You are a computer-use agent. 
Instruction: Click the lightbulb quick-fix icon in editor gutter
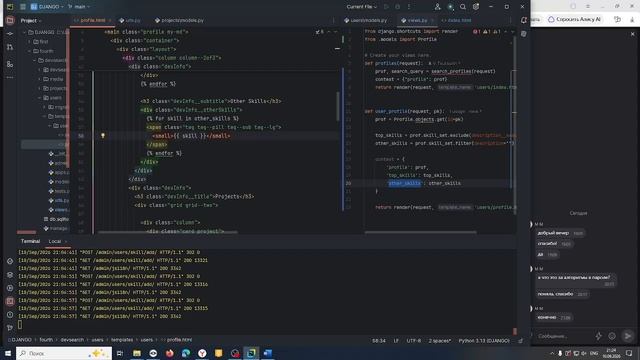tap(103, 136)
